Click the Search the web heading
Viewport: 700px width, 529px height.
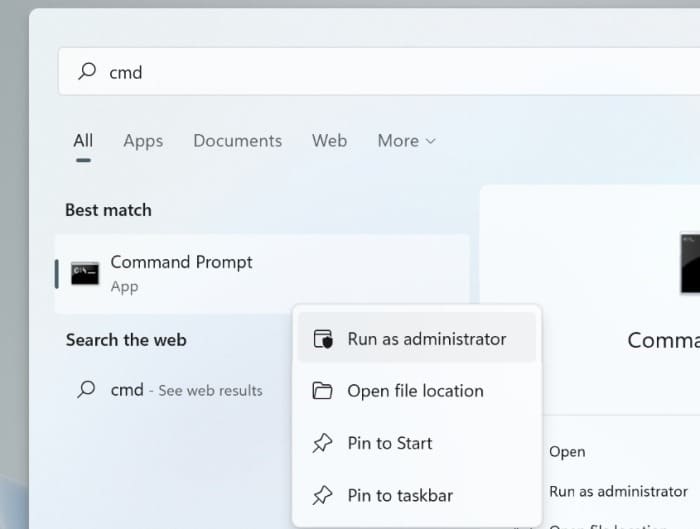(x=126, y=340)
